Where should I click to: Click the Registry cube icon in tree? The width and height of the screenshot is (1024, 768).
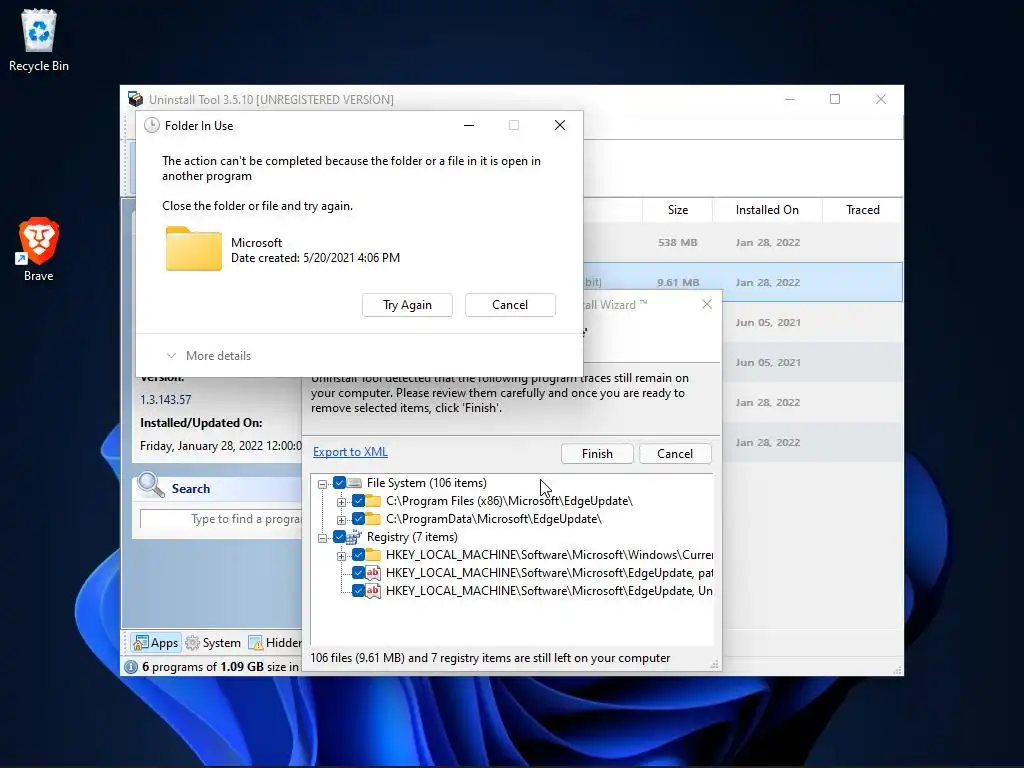tap(355, 537)
